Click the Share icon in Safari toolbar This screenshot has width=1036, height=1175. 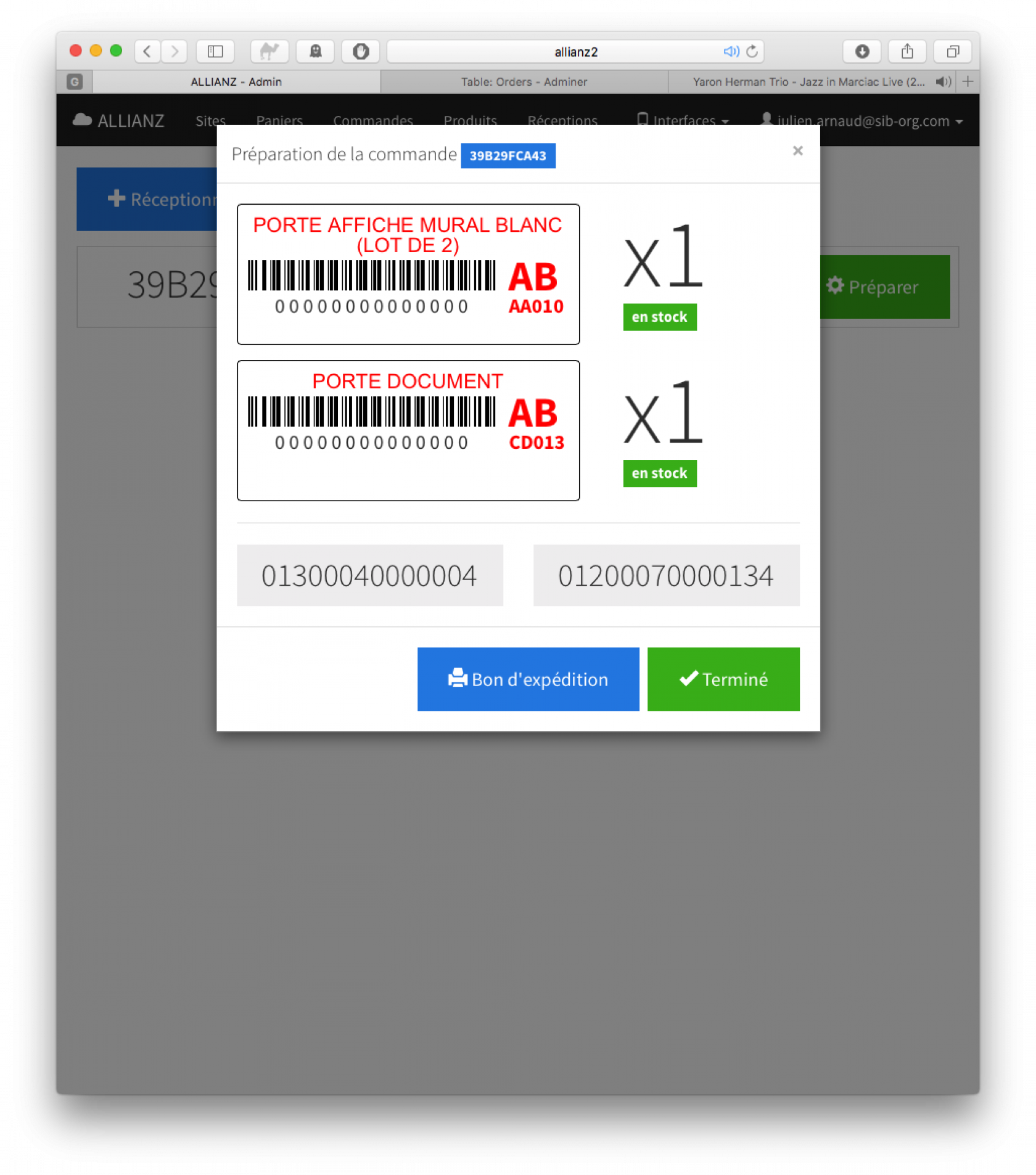pos(906,52)
